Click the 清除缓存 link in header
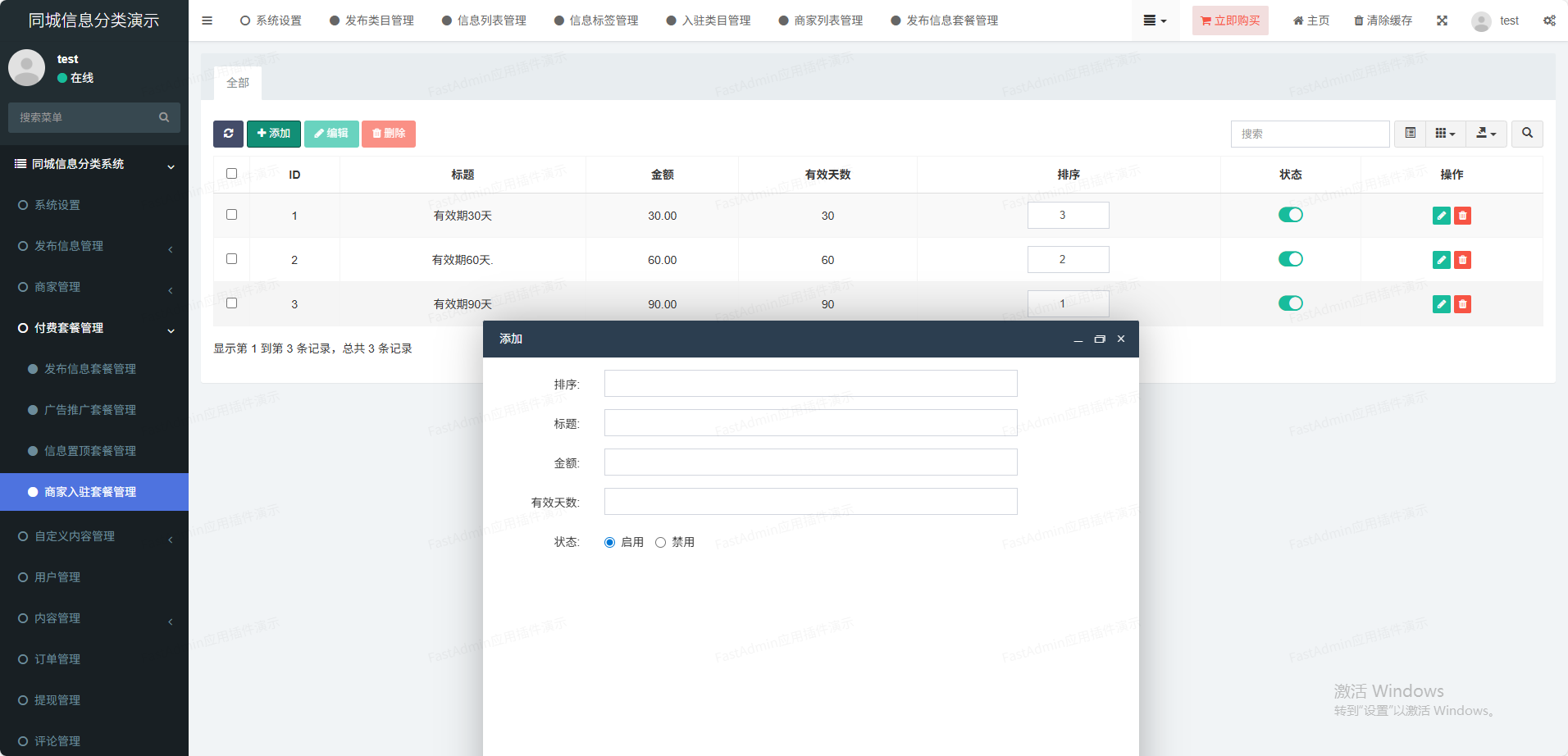Screen dimensions: 1568x756 click(x=1383, y=20)
